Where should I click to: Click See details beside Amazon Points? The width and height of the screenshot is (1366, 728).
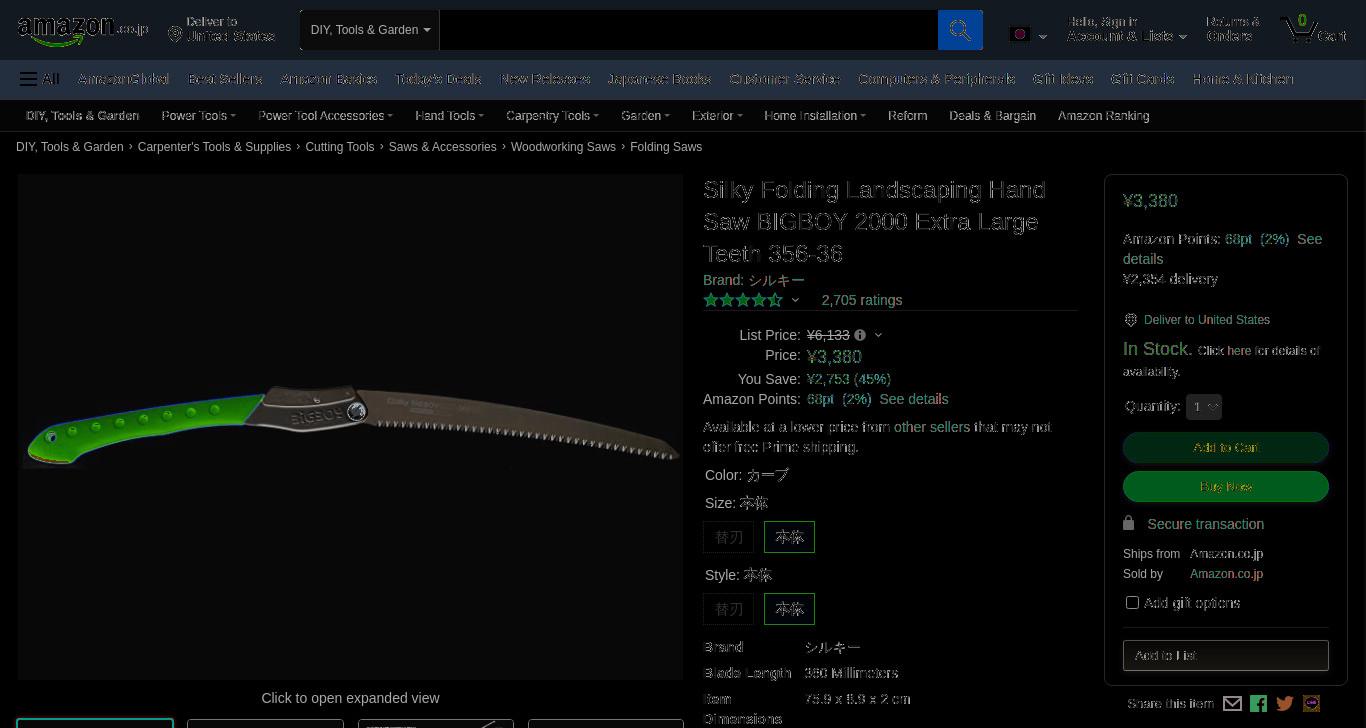914,399
